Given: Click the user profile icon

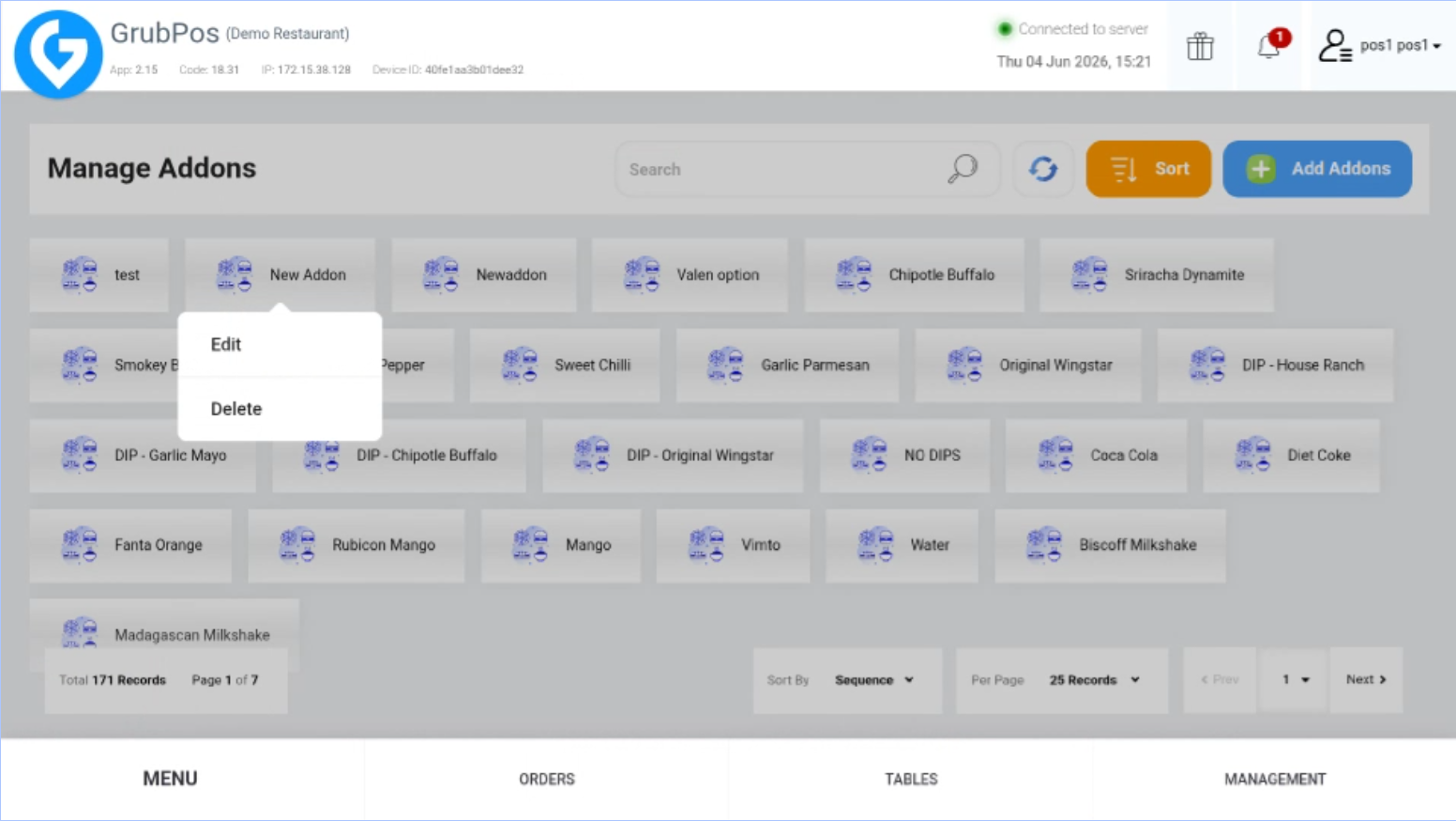Looking at the screenshot, I should coord(1334,45).
